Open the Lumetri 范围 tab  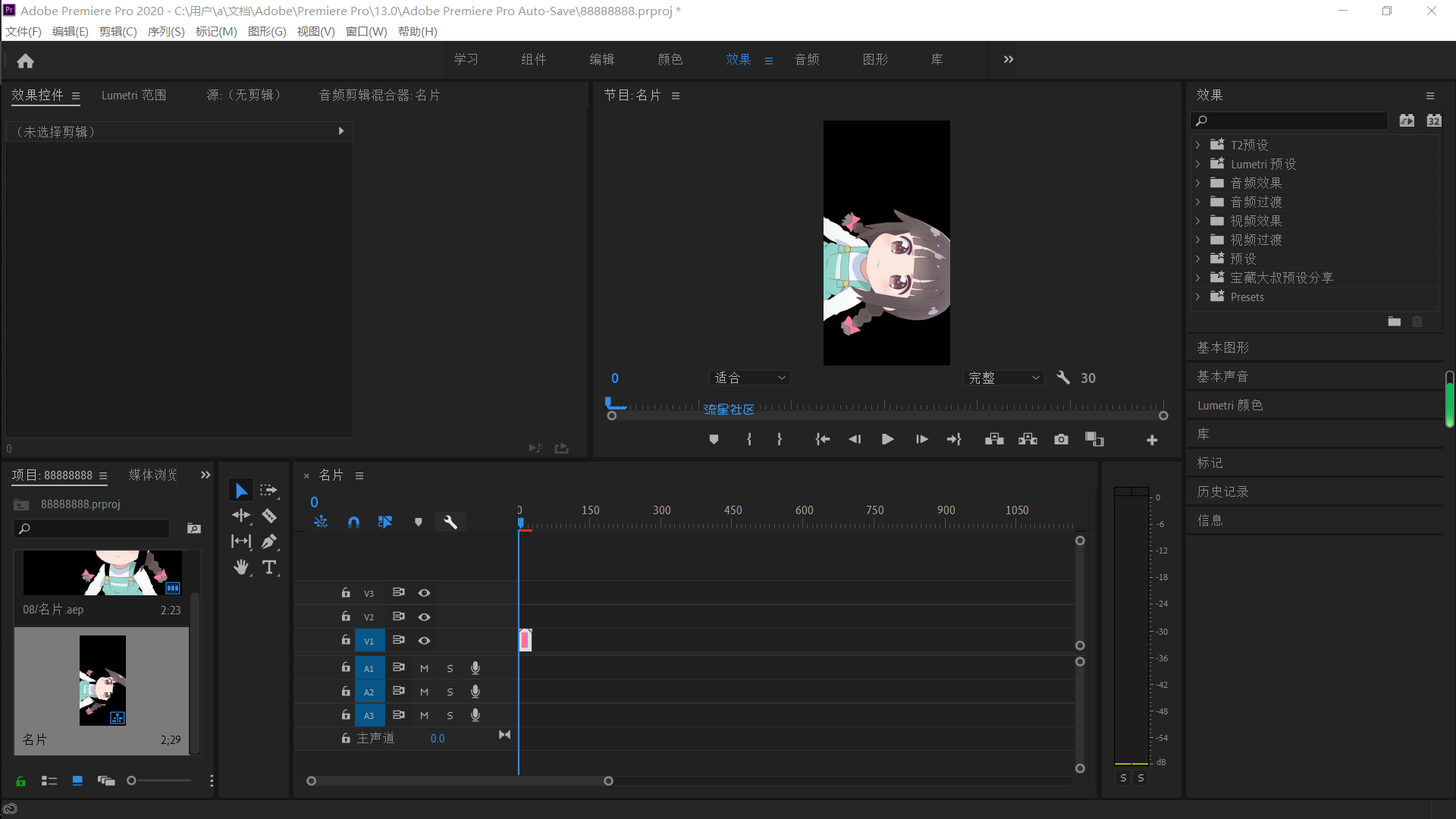pos(133,96)
